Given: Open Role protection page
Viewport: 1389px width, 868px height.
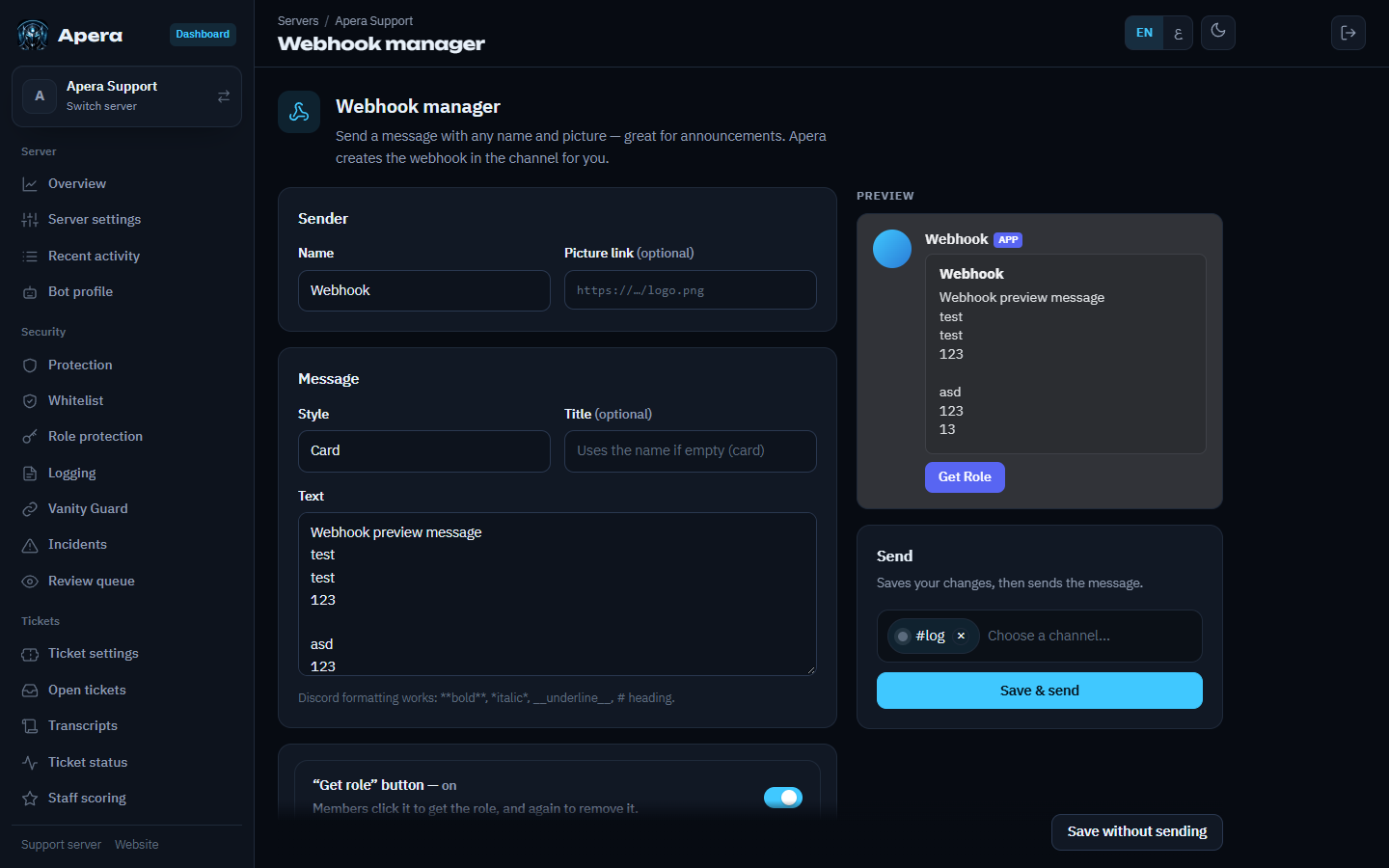Looking at the screenshot, I should 126,437.
